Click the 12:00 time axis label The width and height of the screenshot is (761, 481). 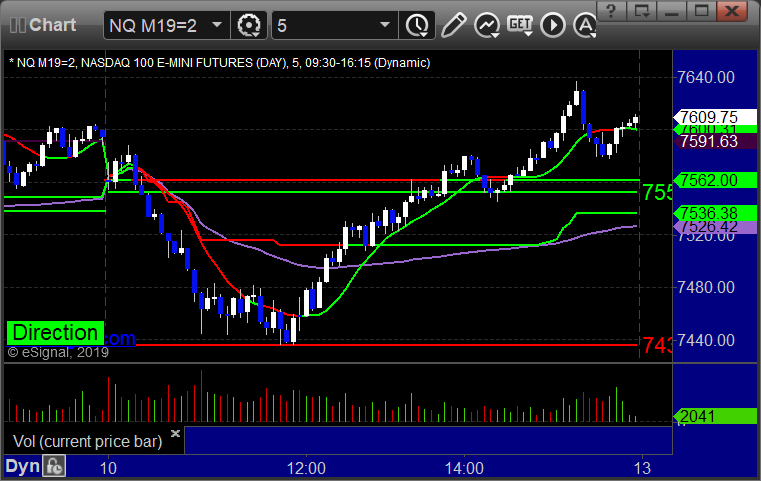tap(306, 468)
